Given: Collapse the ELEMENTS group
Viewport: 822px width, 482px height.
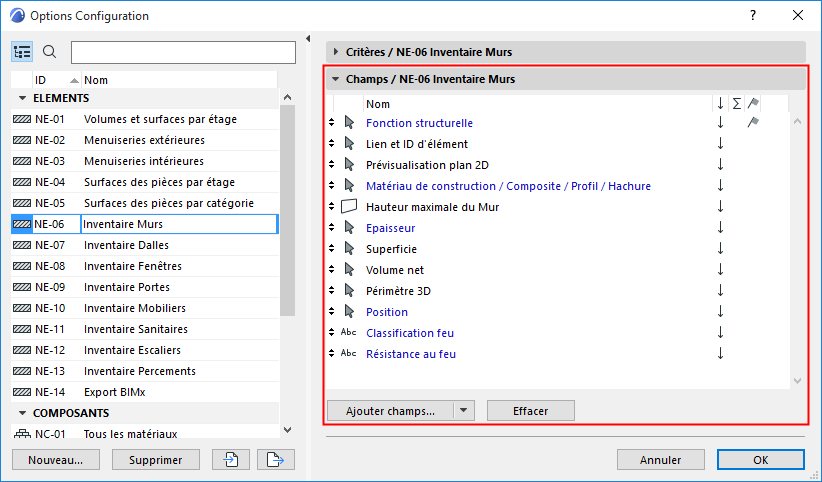Looking at the screenshot, I should pos(22,98).
